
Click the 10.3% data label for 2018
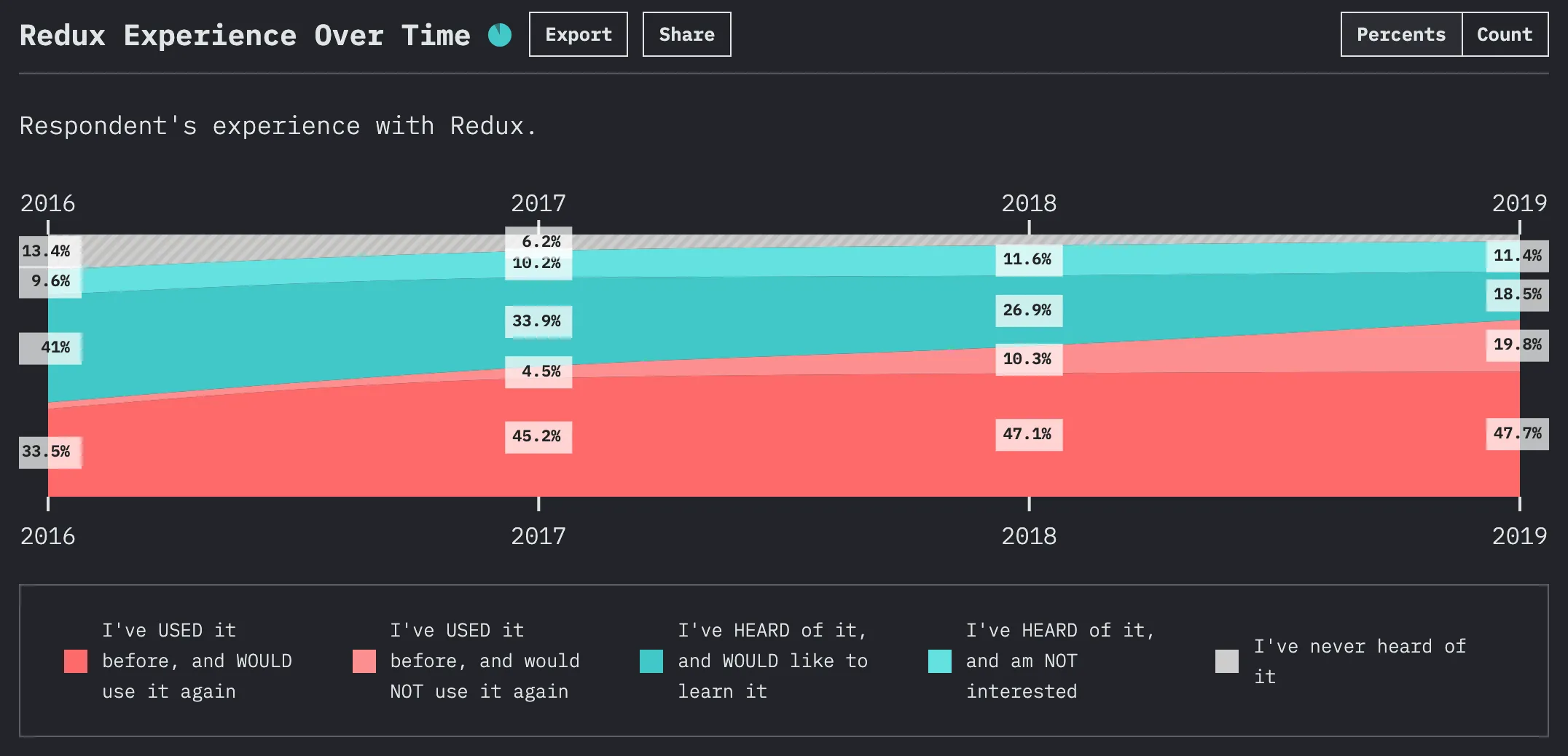(1029, 359)
